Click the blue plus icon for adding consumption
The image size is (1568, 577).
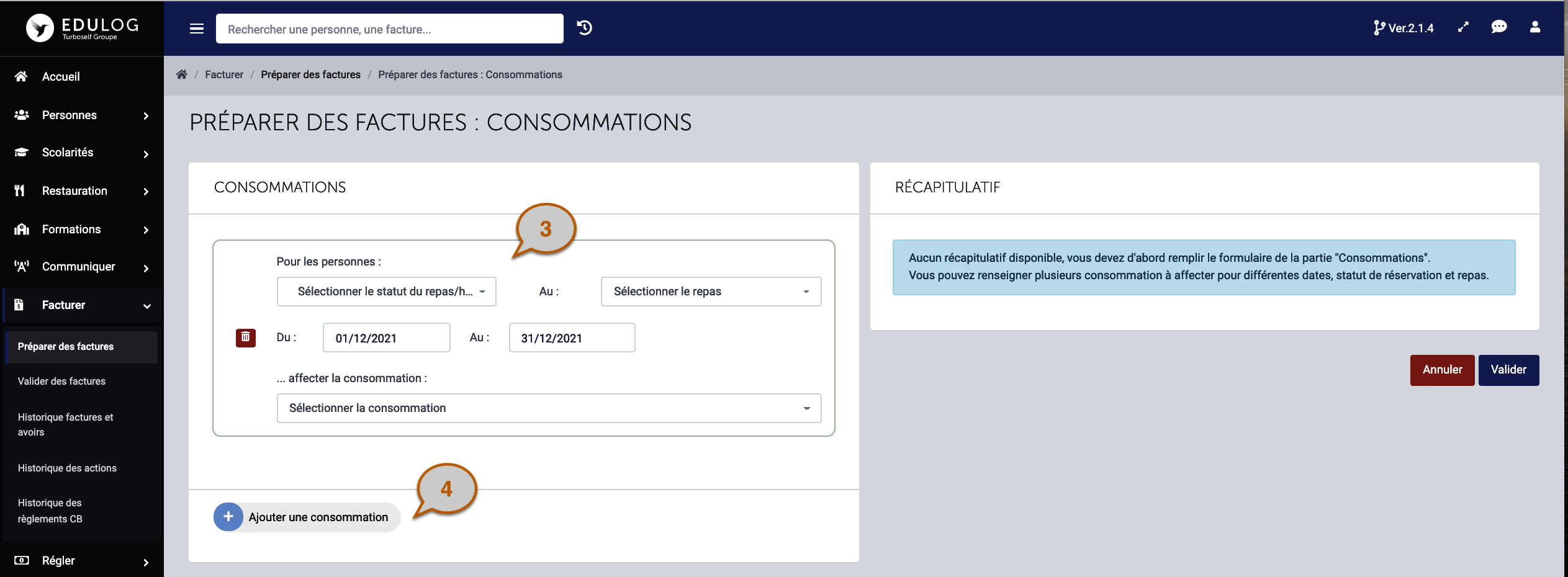point(228,517)
